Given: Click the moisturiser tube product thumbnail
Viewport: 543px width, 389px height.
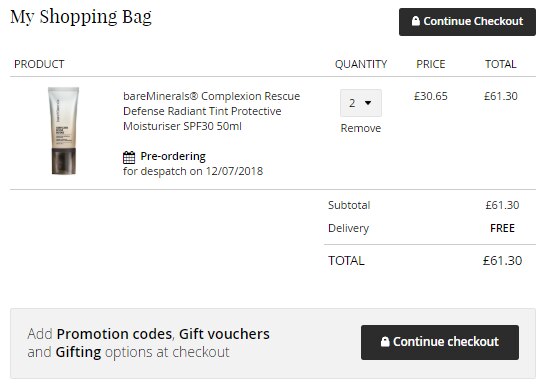Looking at the screenshot, I should pos(63,131).
